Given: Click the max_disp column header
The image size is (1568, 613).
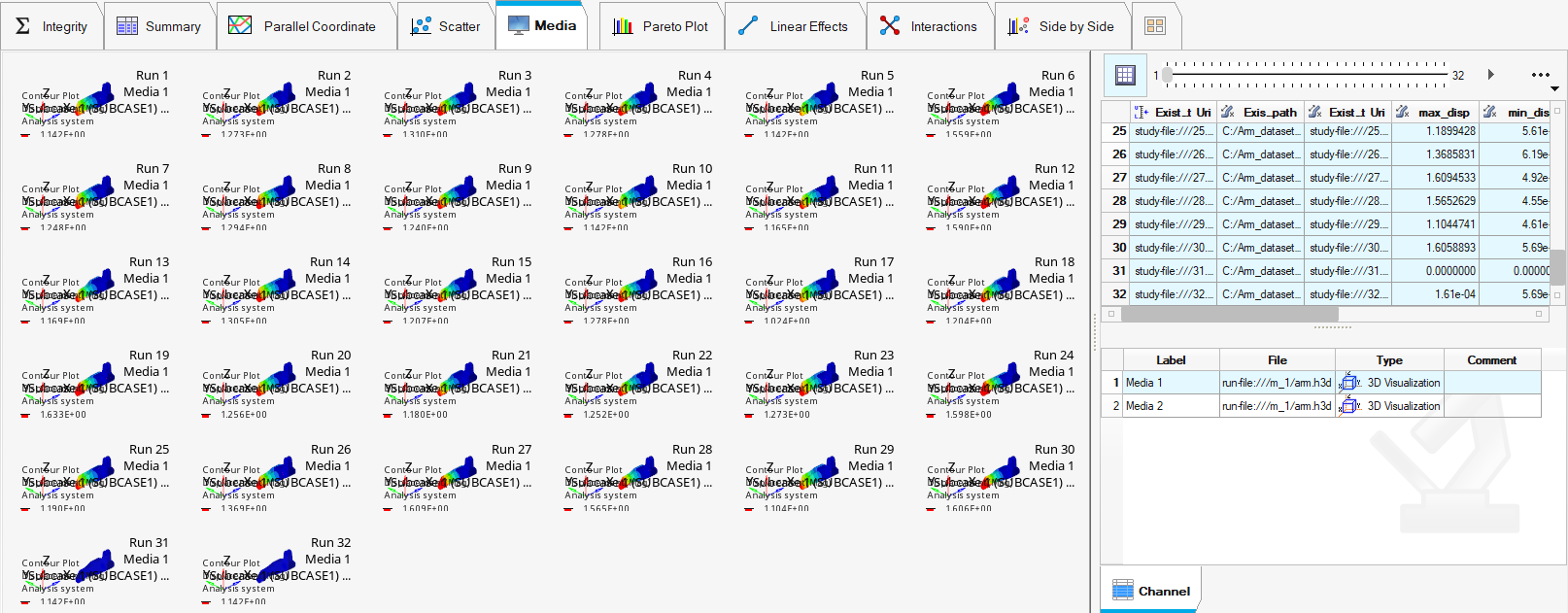Looking at the screenshot, I should 1434,113.
